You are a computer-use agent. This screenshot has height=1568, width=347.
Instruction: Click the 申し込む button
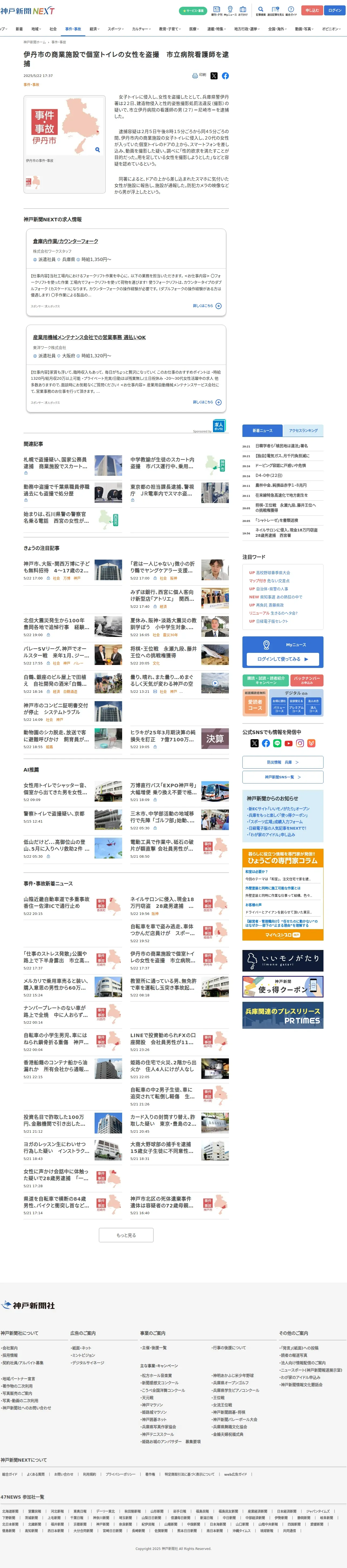coord(312,10)
